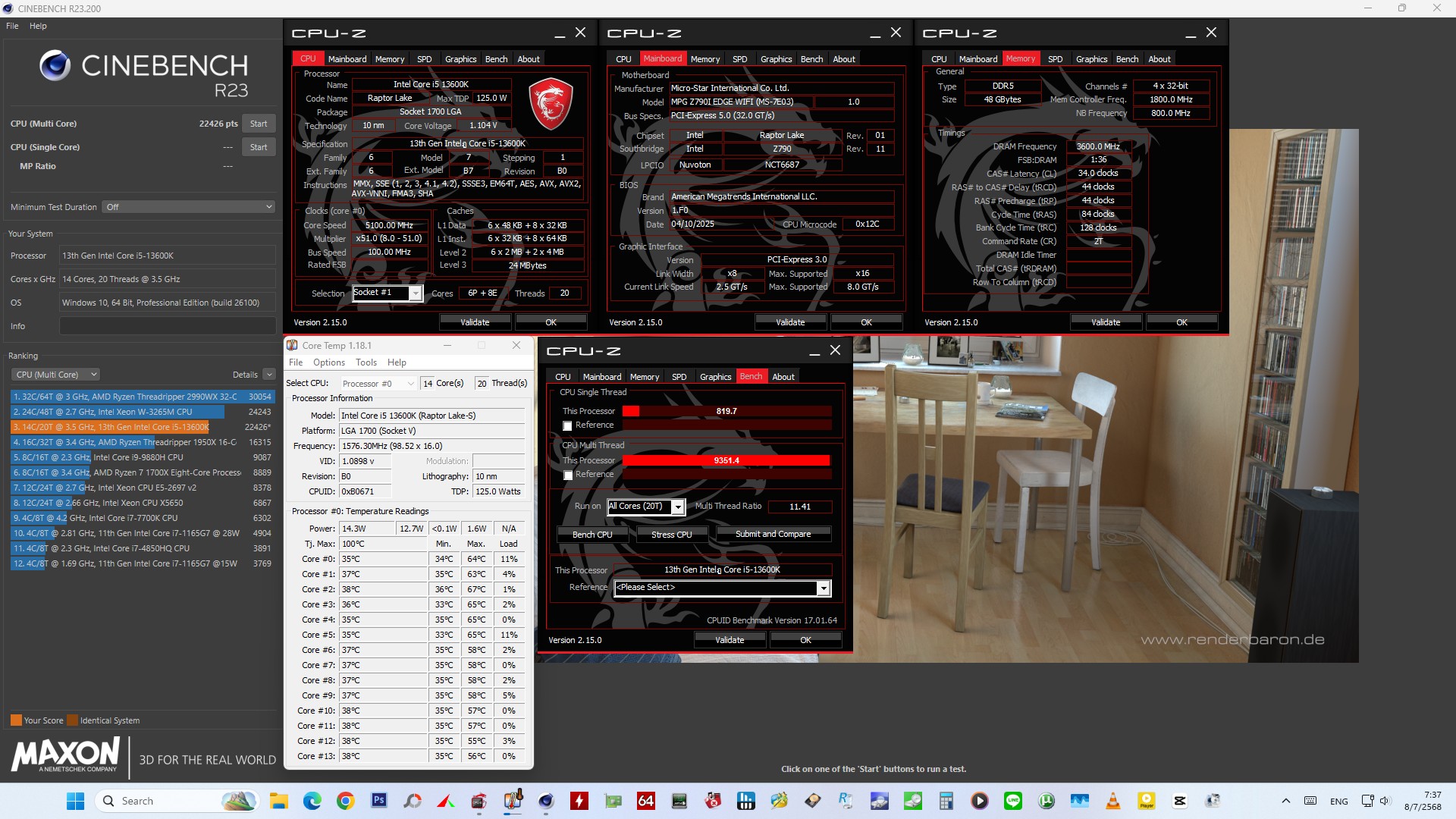1456x819 pixels.
Task: Click the Windows Start button
Action: tap(76, 801)
